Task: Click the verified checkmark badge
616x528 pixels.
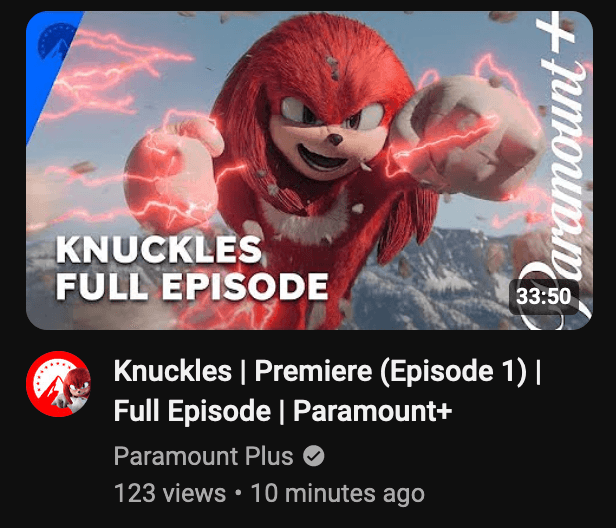Action: (314, 456)
